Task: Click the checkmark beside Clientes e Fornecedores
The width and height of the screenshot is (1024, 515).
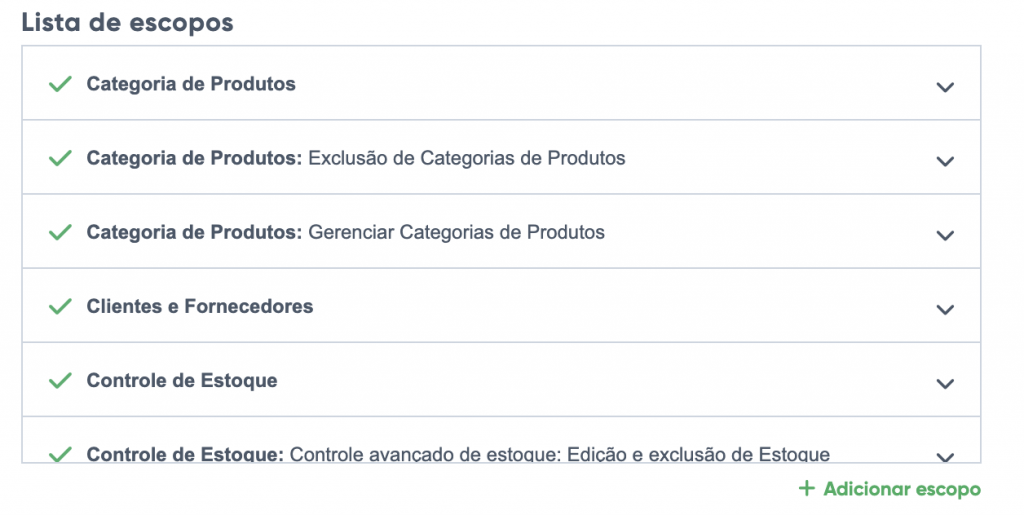Action: [x=60, y=307]
